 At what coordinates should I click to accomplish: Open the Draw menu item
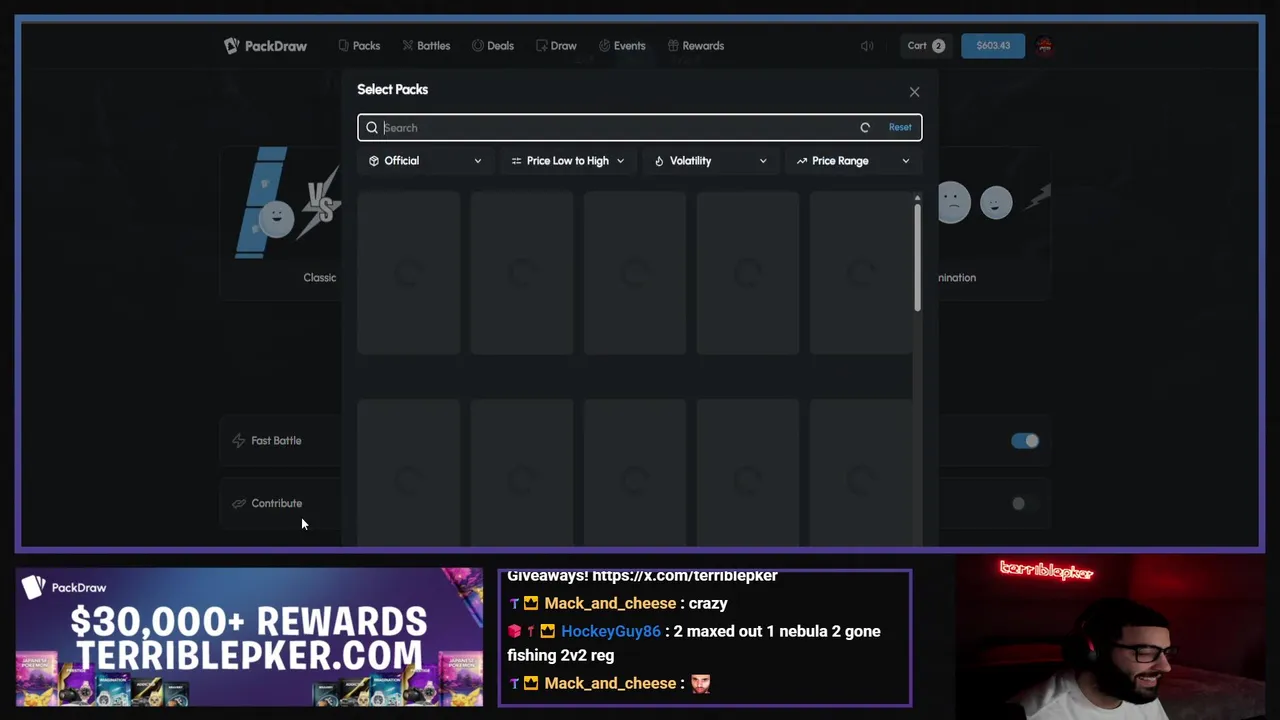[x=556, y=46]
